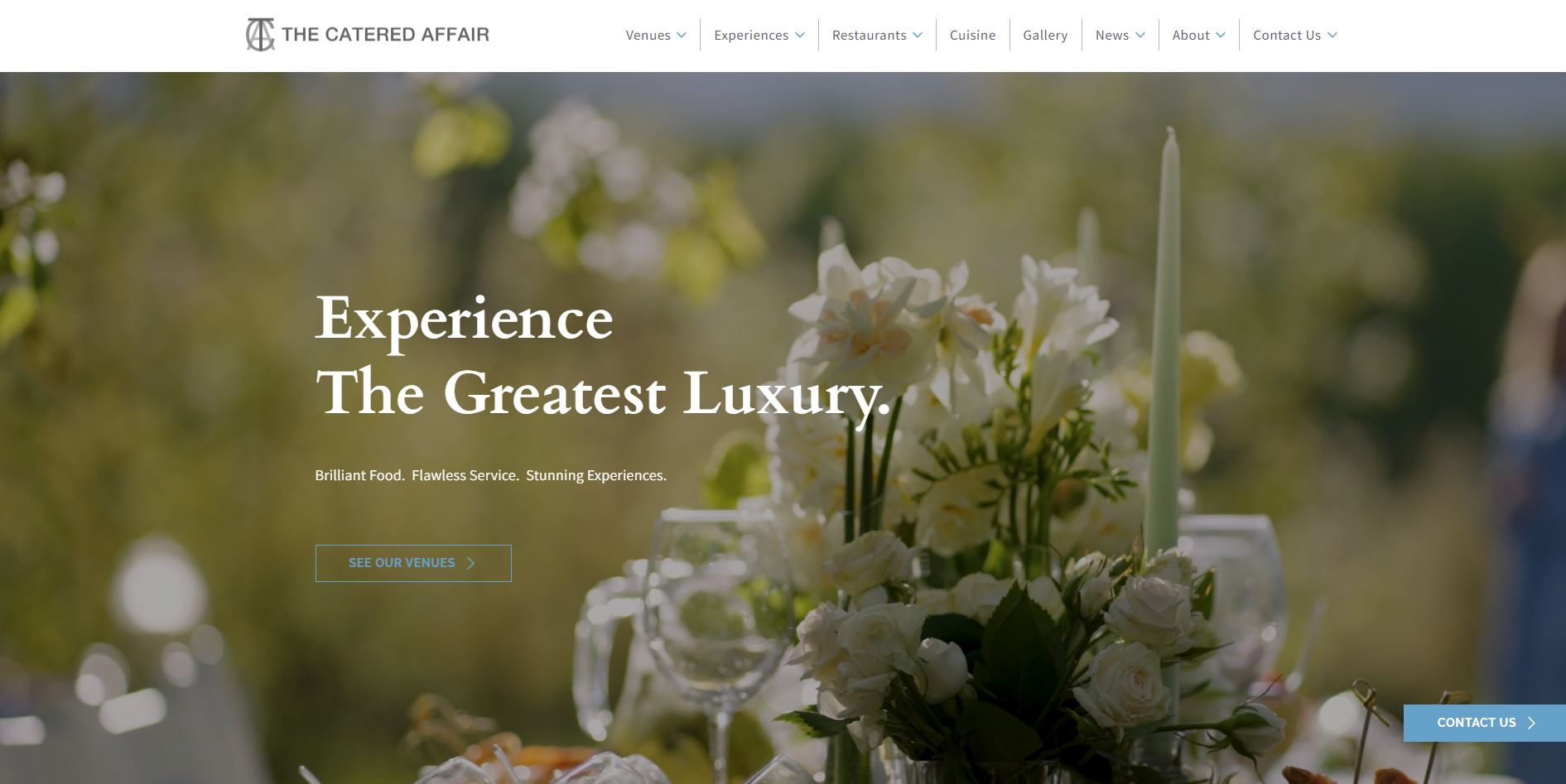1566x784 pixels.
Task: Expand the Contact Us menu chevron
Action: coord(1332,35)
